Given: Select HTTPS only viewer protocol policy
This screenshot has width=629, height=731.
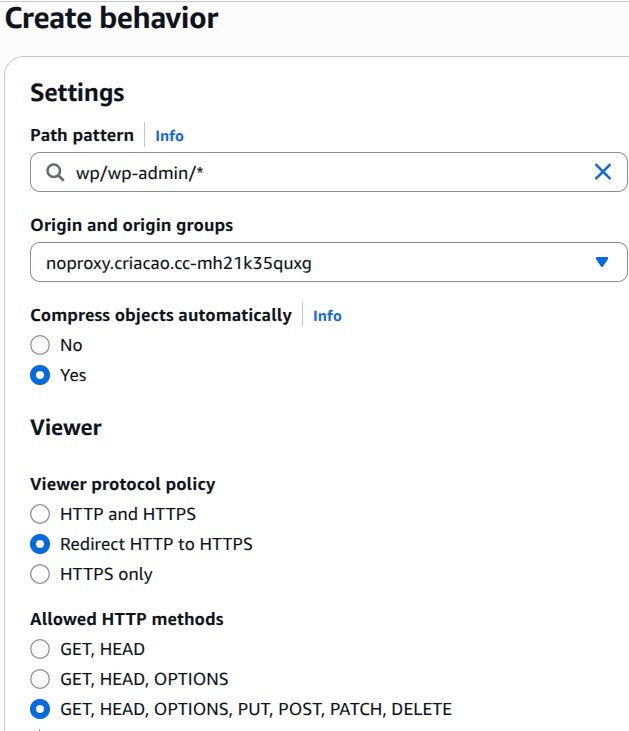Looking at the screenshot, I should pos(40,574).
